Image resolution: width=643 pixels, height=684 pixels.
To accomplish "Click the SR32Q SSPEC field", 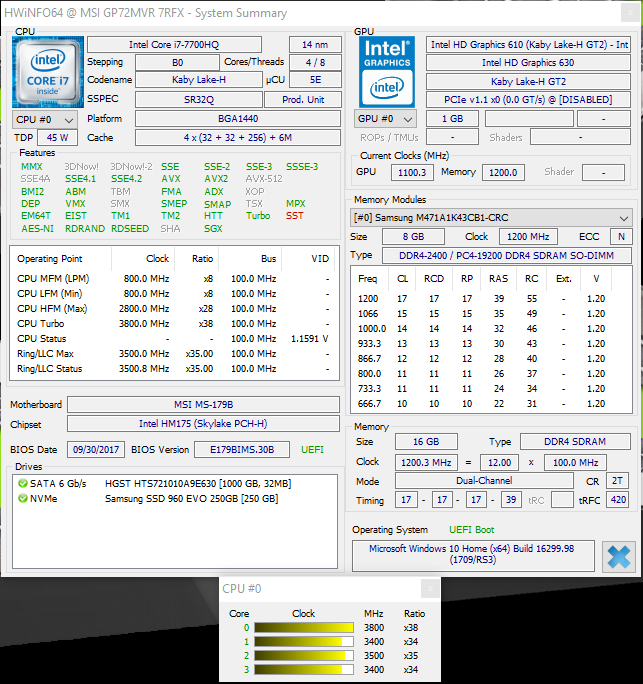I will (x=199, y=99).
